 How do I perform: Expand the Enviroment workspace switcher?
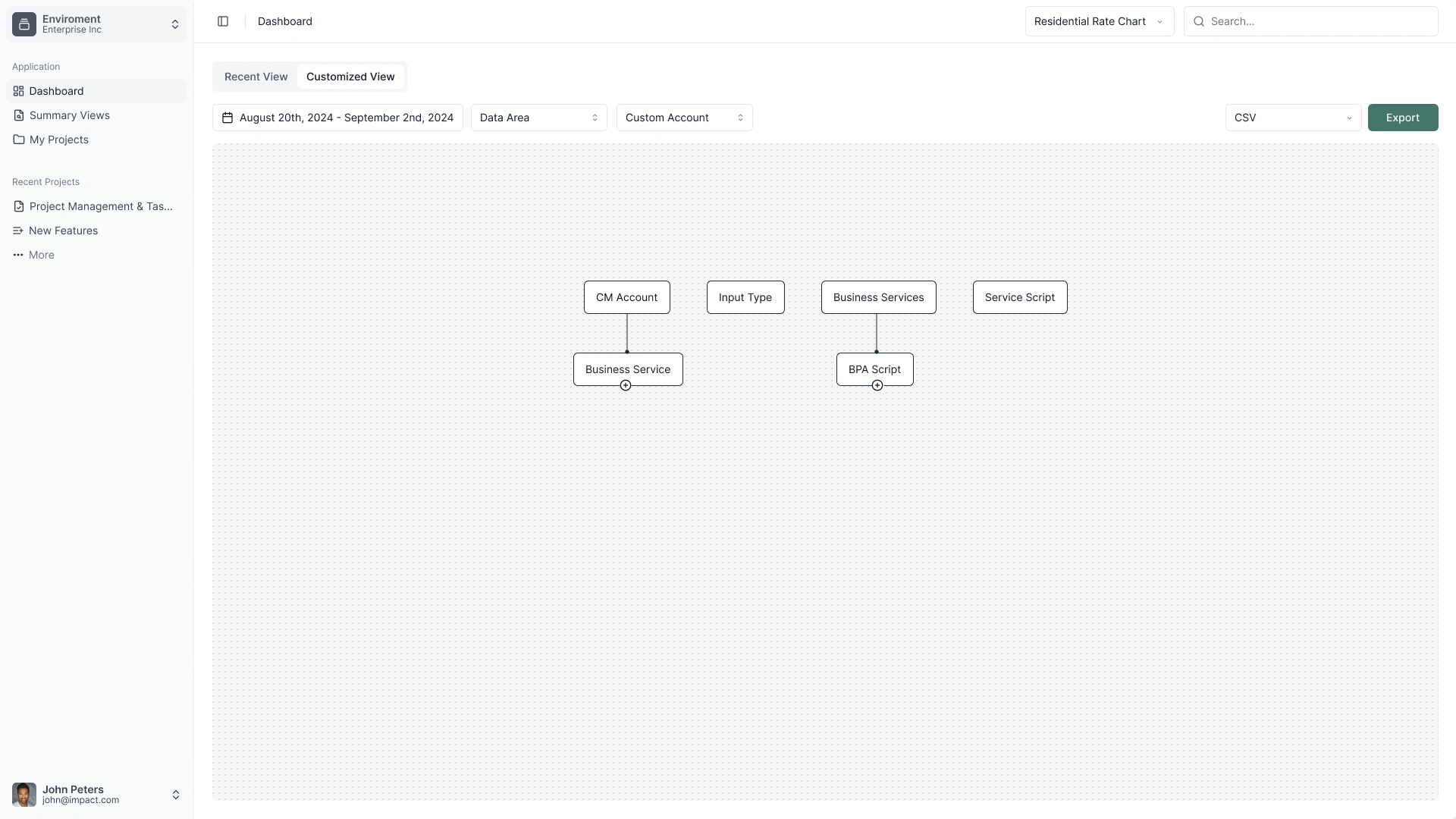click(x=175, y=24)
